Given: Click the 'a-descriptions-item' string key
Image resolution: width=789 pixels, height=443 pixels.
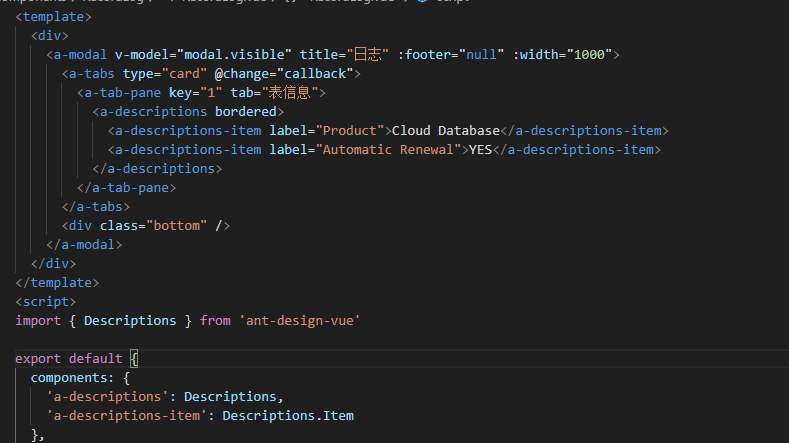Looking at the screenshot, I should click(126, 416).
